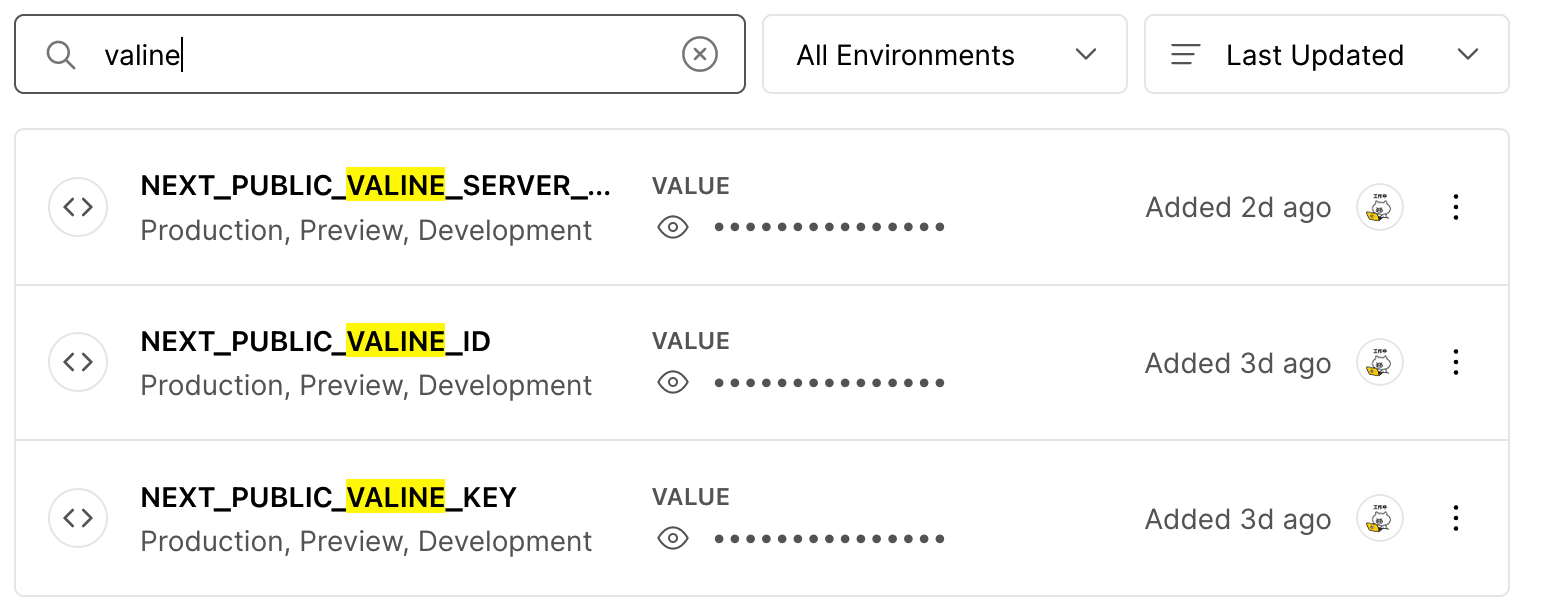Click code brackets icon for NEXT_PUBLIC_VALINE_KEY
Image resolution: width=1558 pixels, height=612 pixels.
[78, 518]
